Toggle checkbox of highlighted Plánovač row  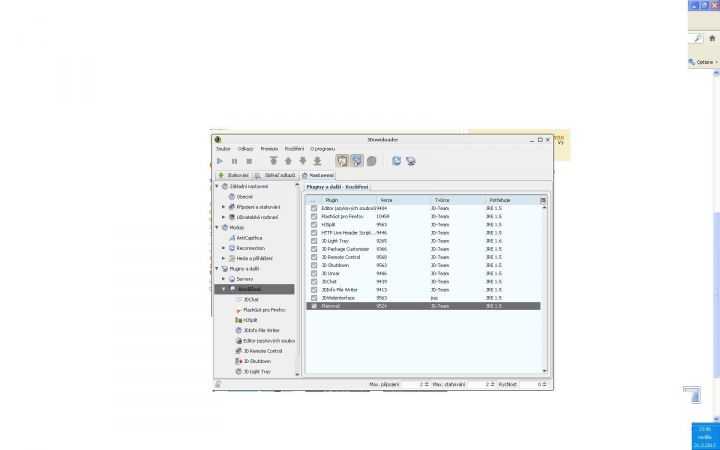point(314,306)
